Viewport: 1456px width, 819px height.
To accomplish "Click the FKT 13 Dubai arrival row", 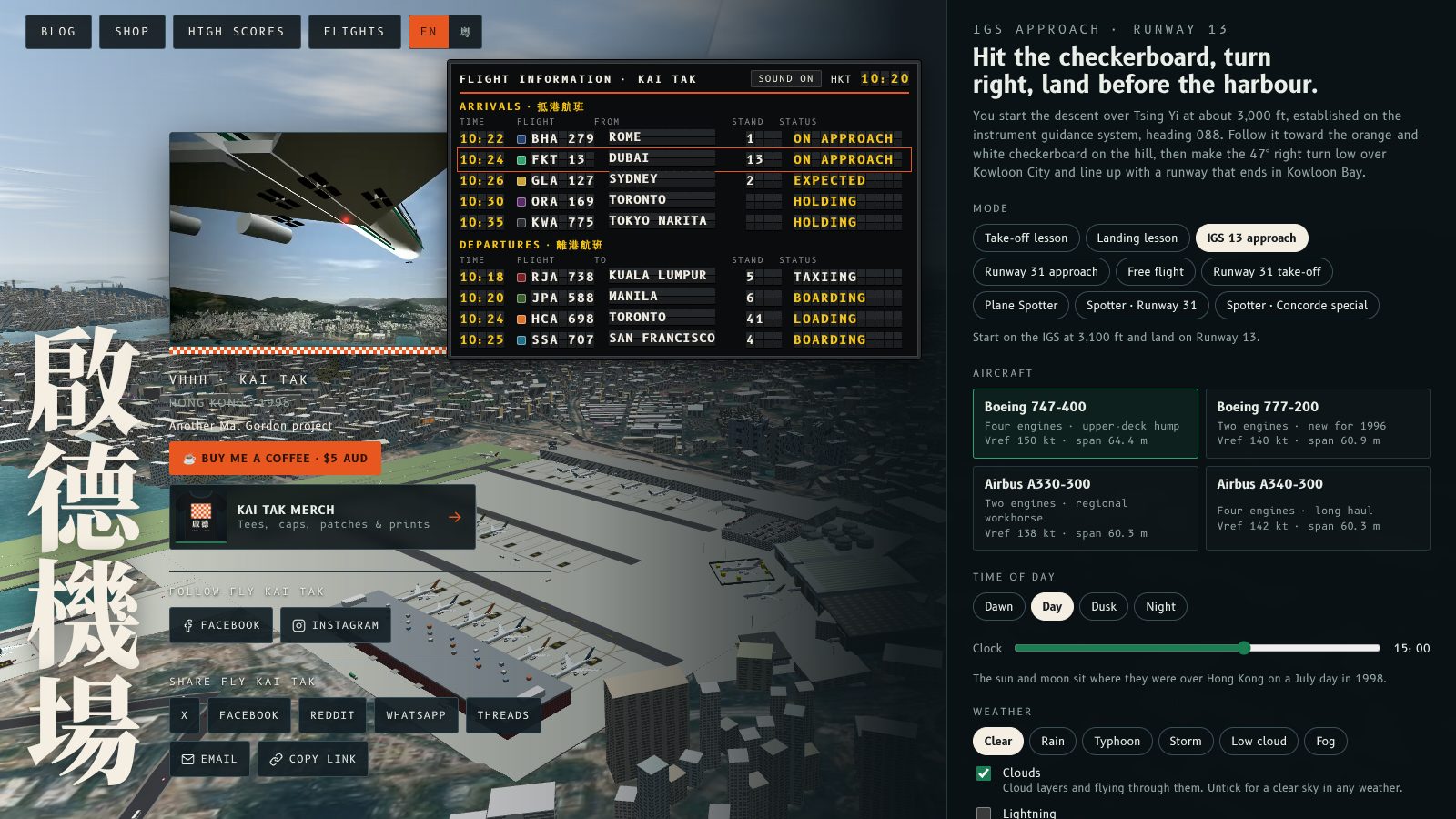I will [684, 159].
